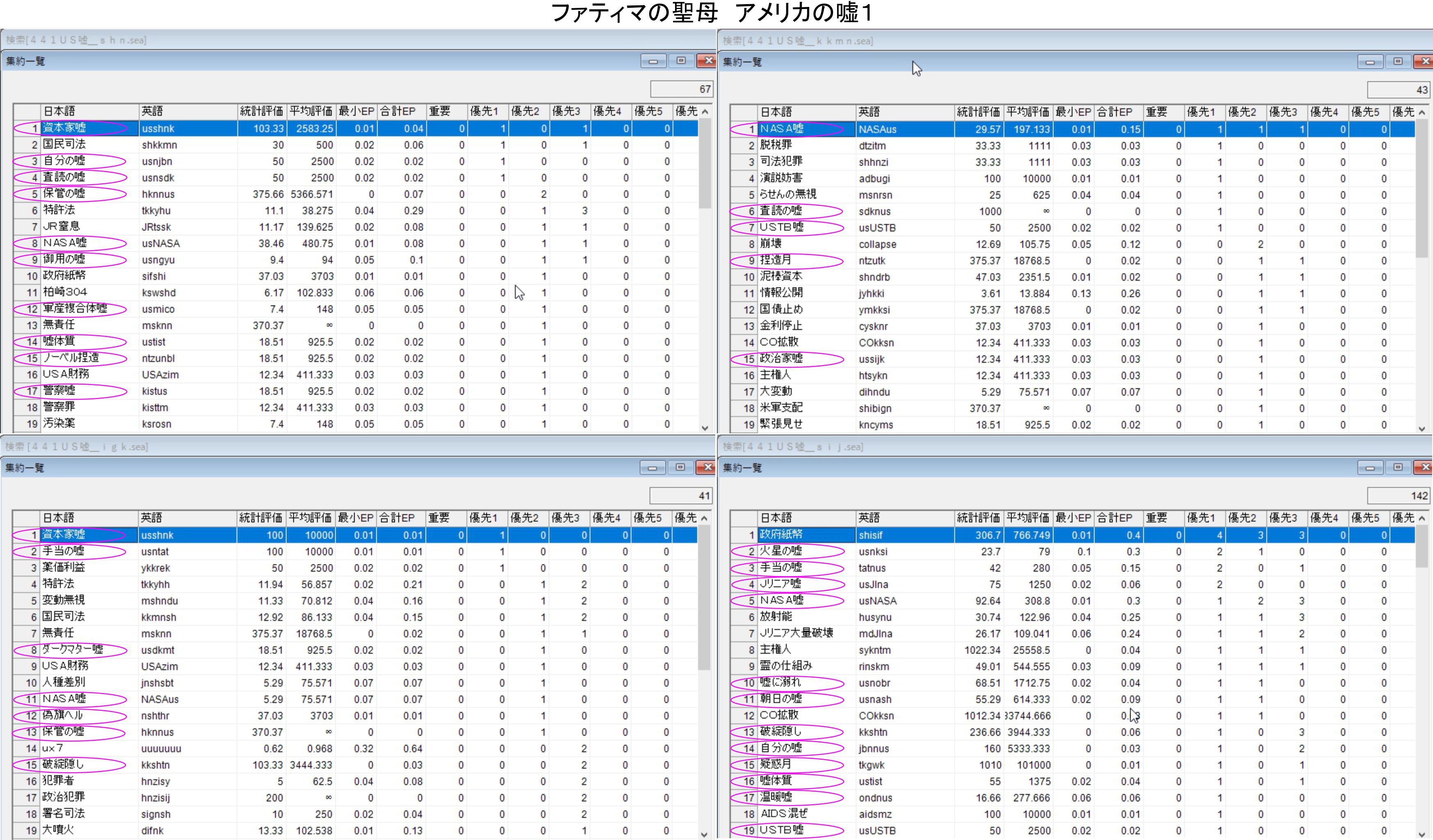Click the count field showing 142
Image resolution: width=1433 pixels, height=840 pixels.
pyautogui.click(x=1398, y=496)
